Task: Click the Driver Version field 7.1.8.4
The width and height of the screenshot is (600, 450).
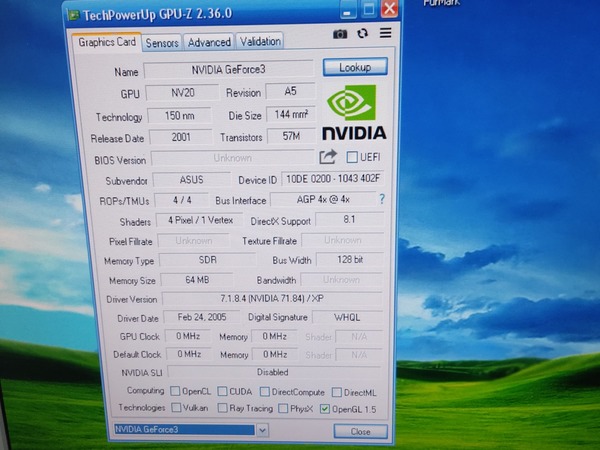Action: pos(272,298)
